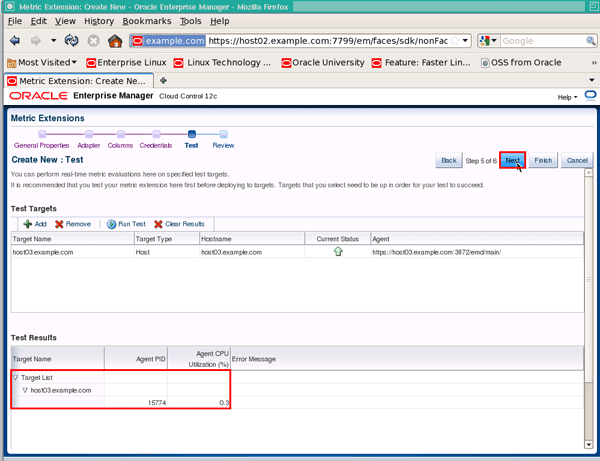Sort by the Target Type column header
The width and height of the screenshot is (600, 461).
pos(167,239)
